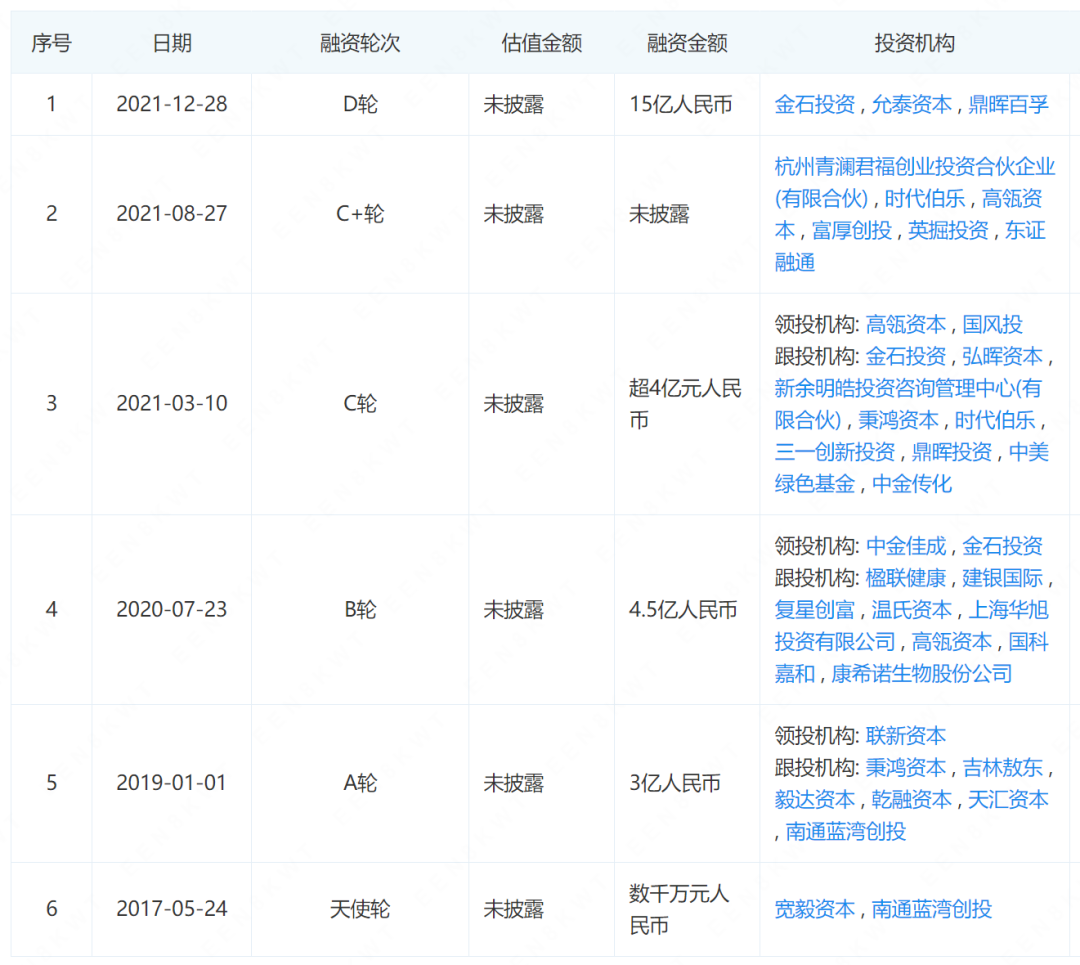This screenshot has height=965, width=1080.
Task: Click the 日期 column header
Action: coord(172,43)
